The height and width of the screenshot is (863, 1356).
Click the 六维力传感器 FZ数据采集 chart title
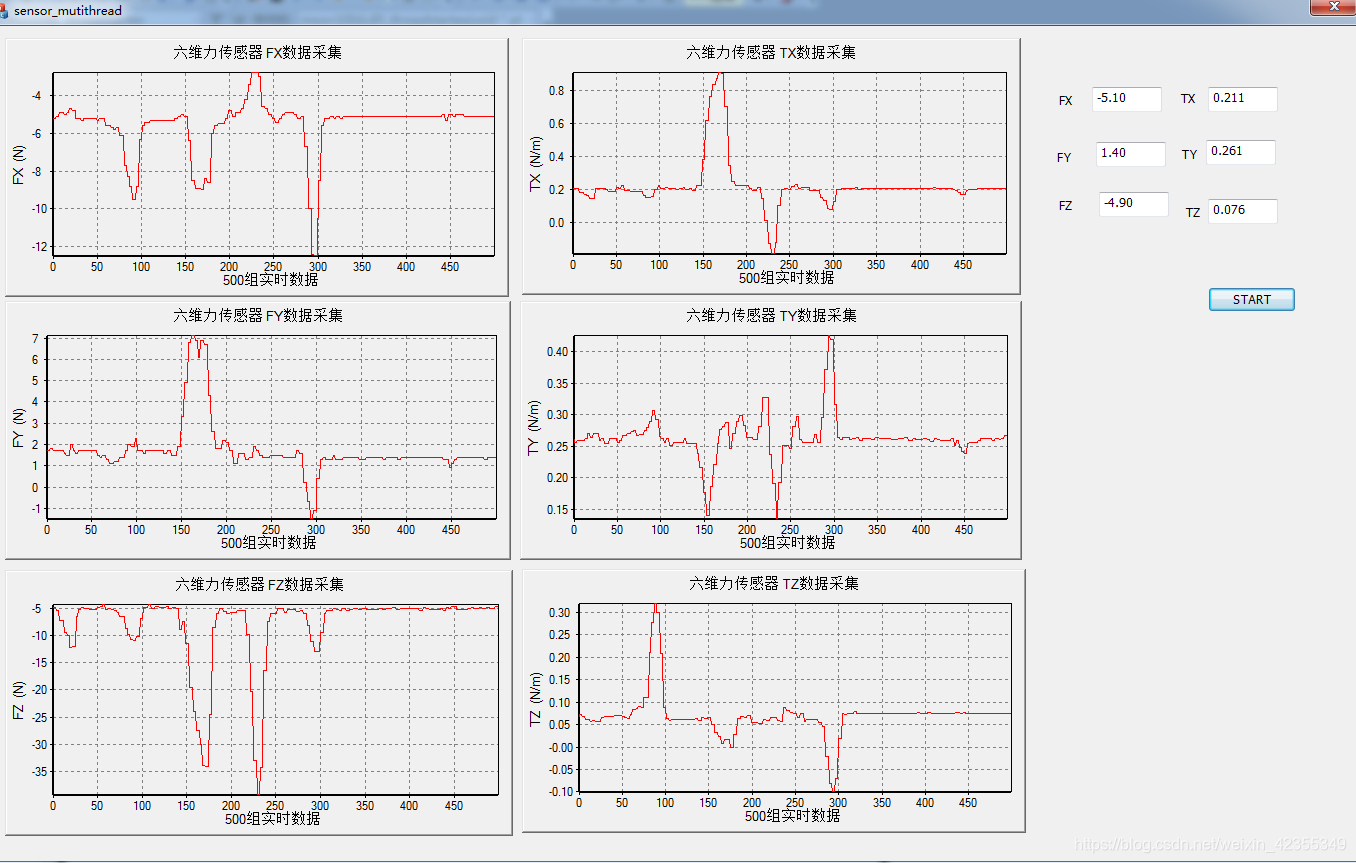point(260,583)
